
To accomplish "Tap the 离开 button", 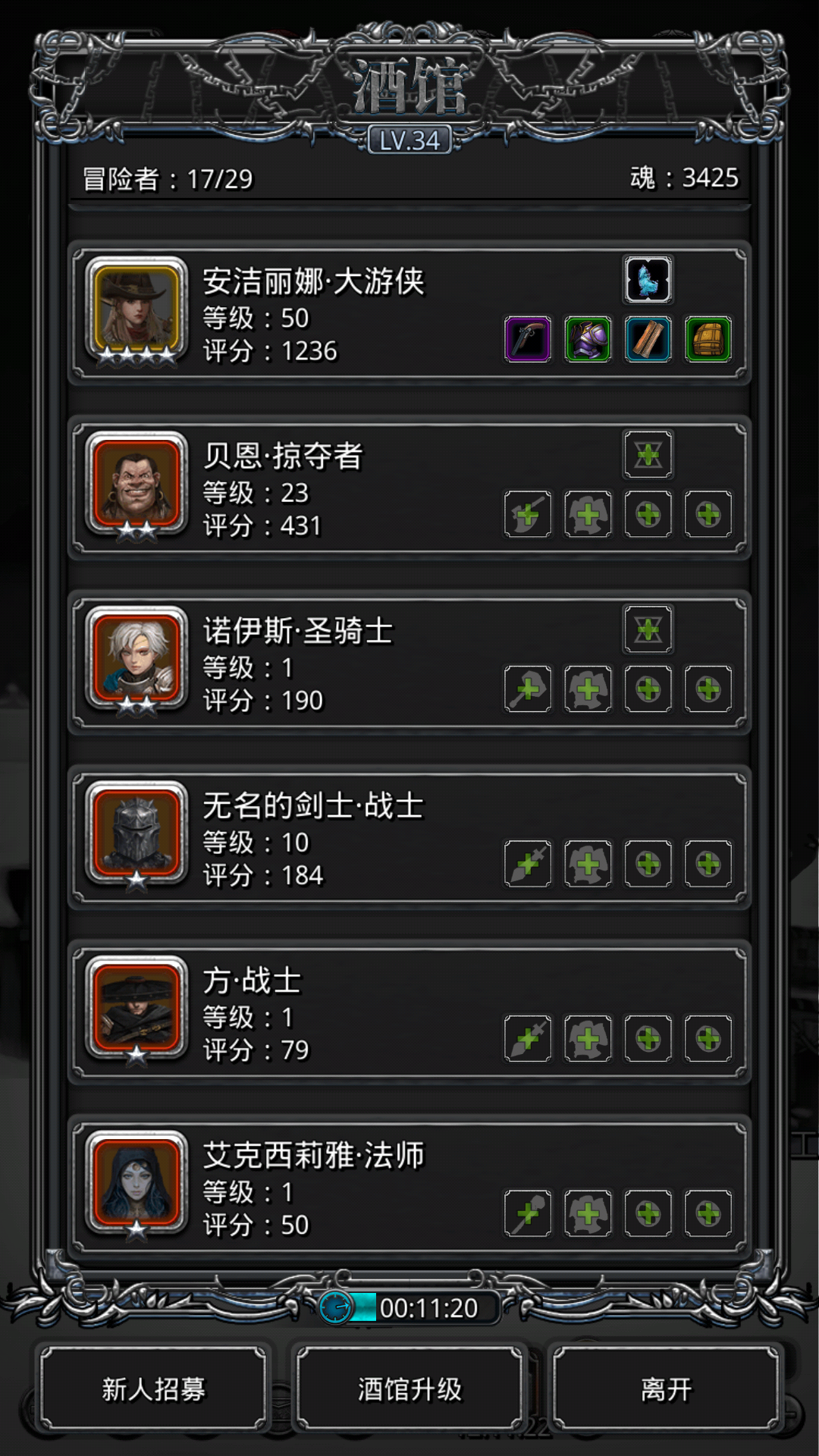I will 666,1389.
